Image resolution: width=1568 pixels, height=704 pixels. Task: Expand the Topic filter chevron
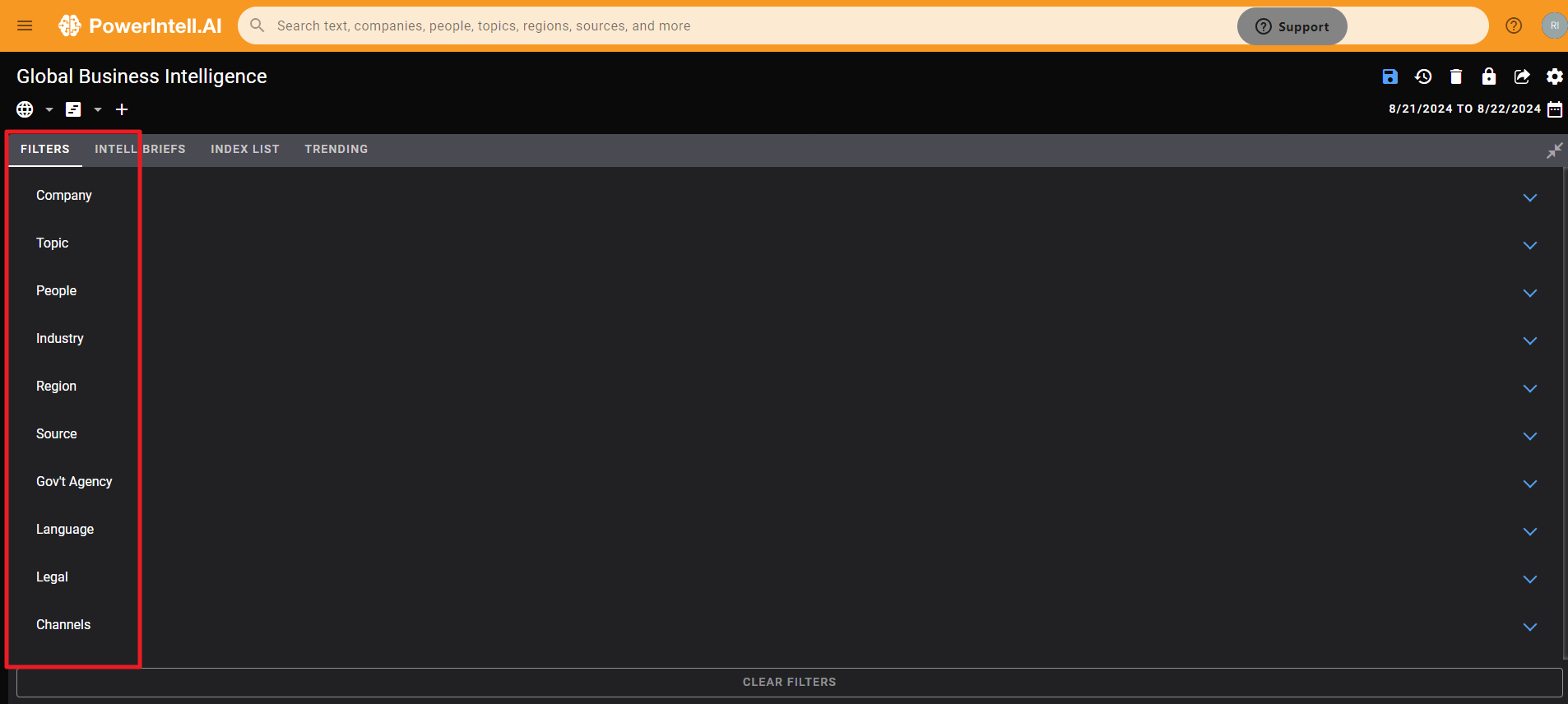click(x=1530, y=245)
